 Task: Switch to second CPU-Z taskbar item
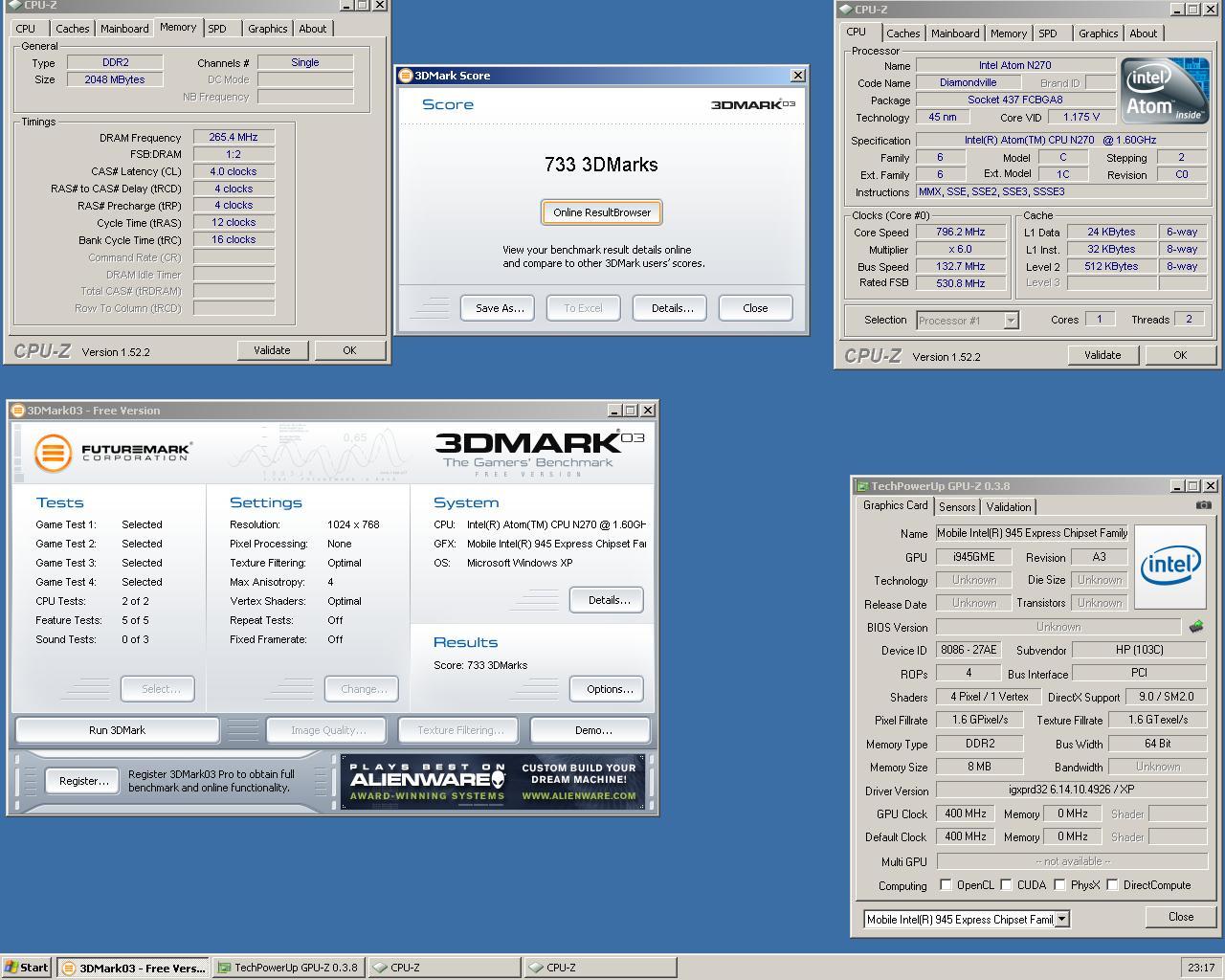point(599,968)
